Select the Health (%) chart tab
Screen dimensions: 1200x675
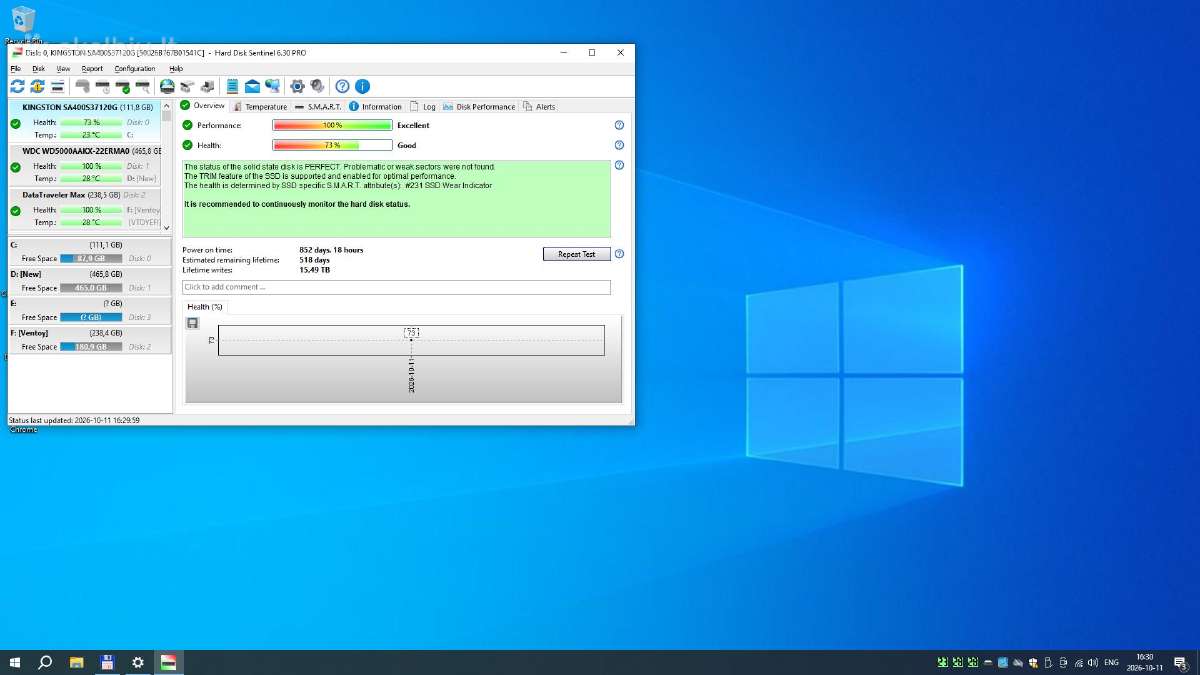(x=205, y=307)
